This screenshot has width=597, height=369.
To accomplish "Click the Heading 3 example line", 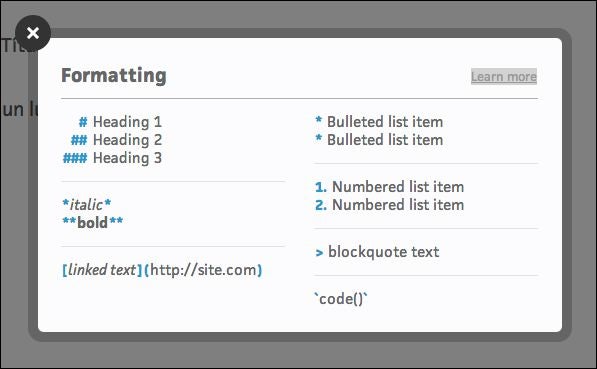I will pyautogui.click(x=113, y=158).
